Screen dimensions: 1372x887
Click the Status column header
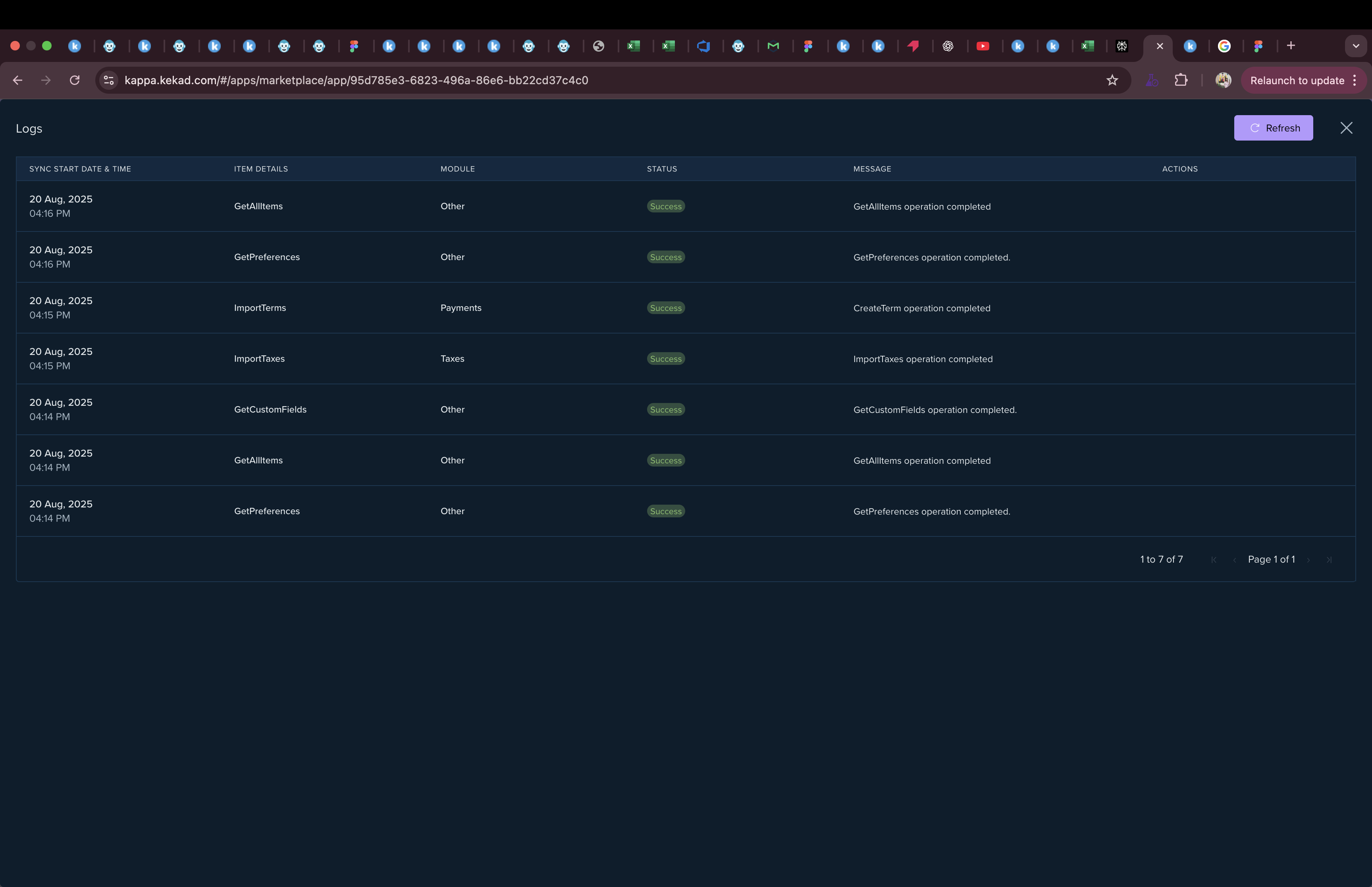coord(661,169)
